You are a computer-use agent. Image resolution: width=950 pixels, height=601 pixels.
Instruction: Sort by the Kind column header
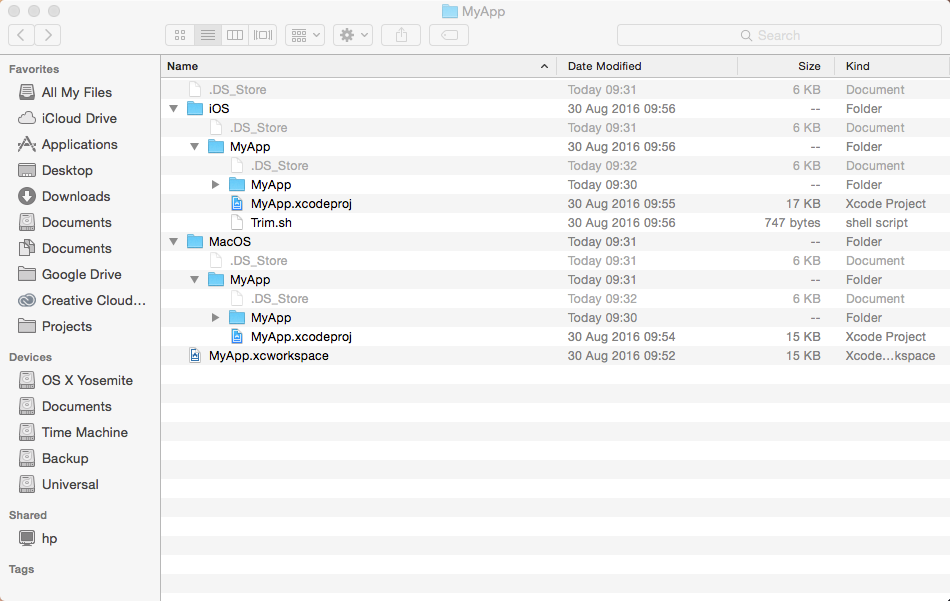pyautogui.click(x=892, y=66)
